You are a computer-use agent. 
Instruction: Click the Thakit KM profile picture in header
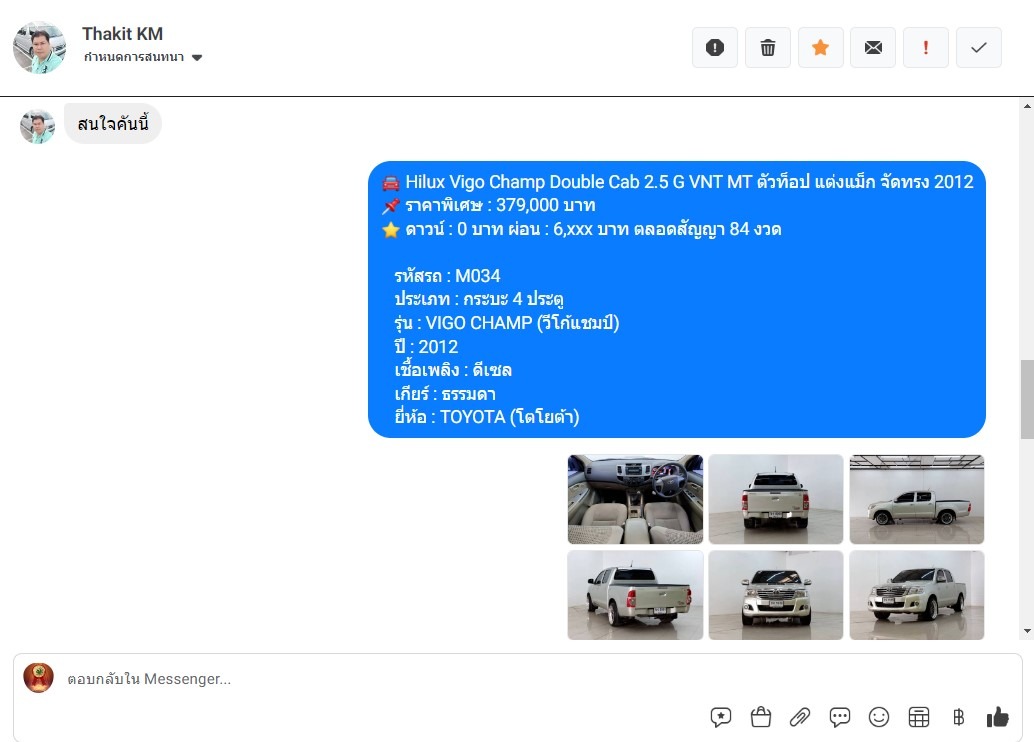point(40,47)
